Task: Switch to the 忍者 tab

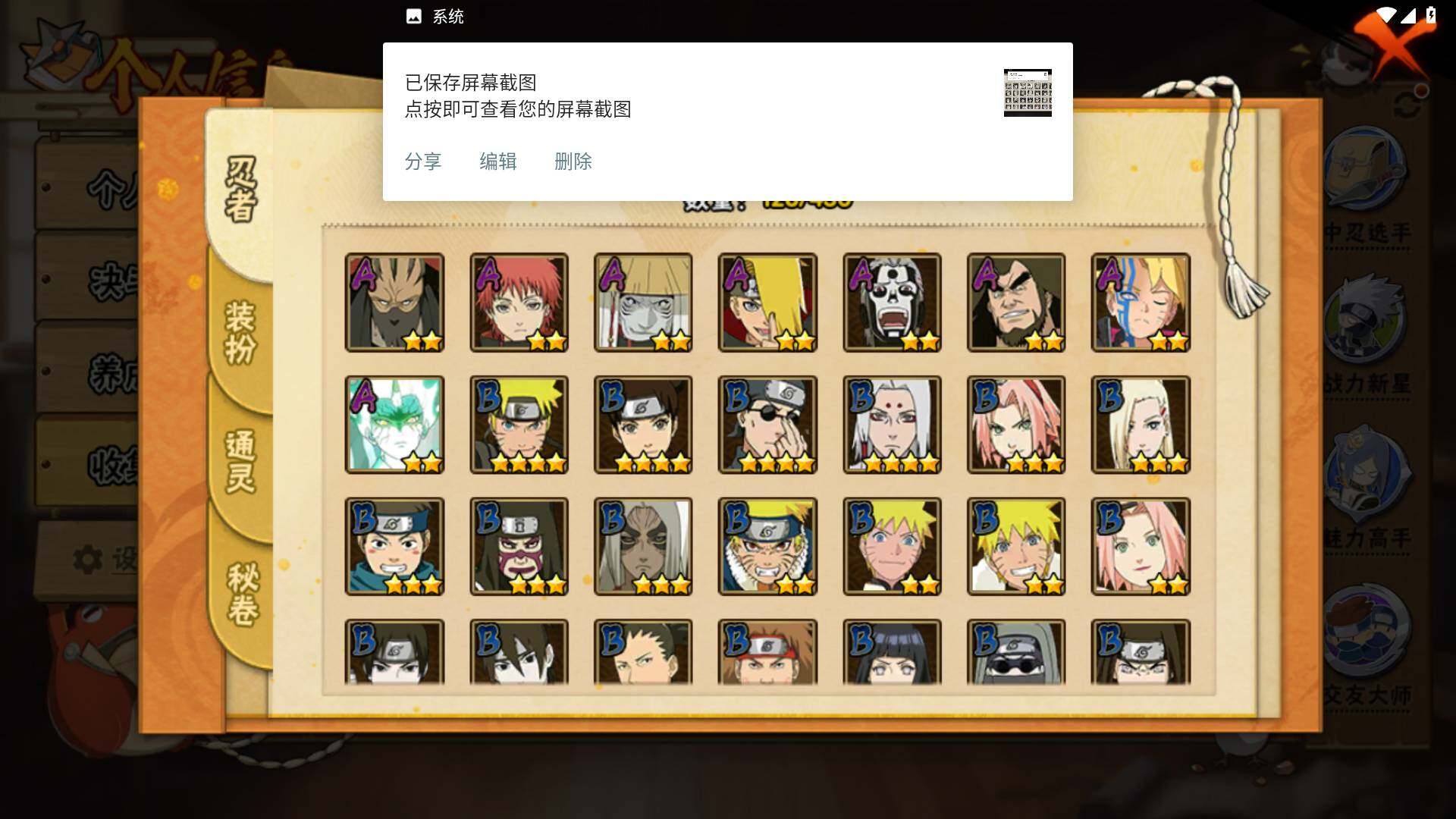Action: (x=240, y=190)
